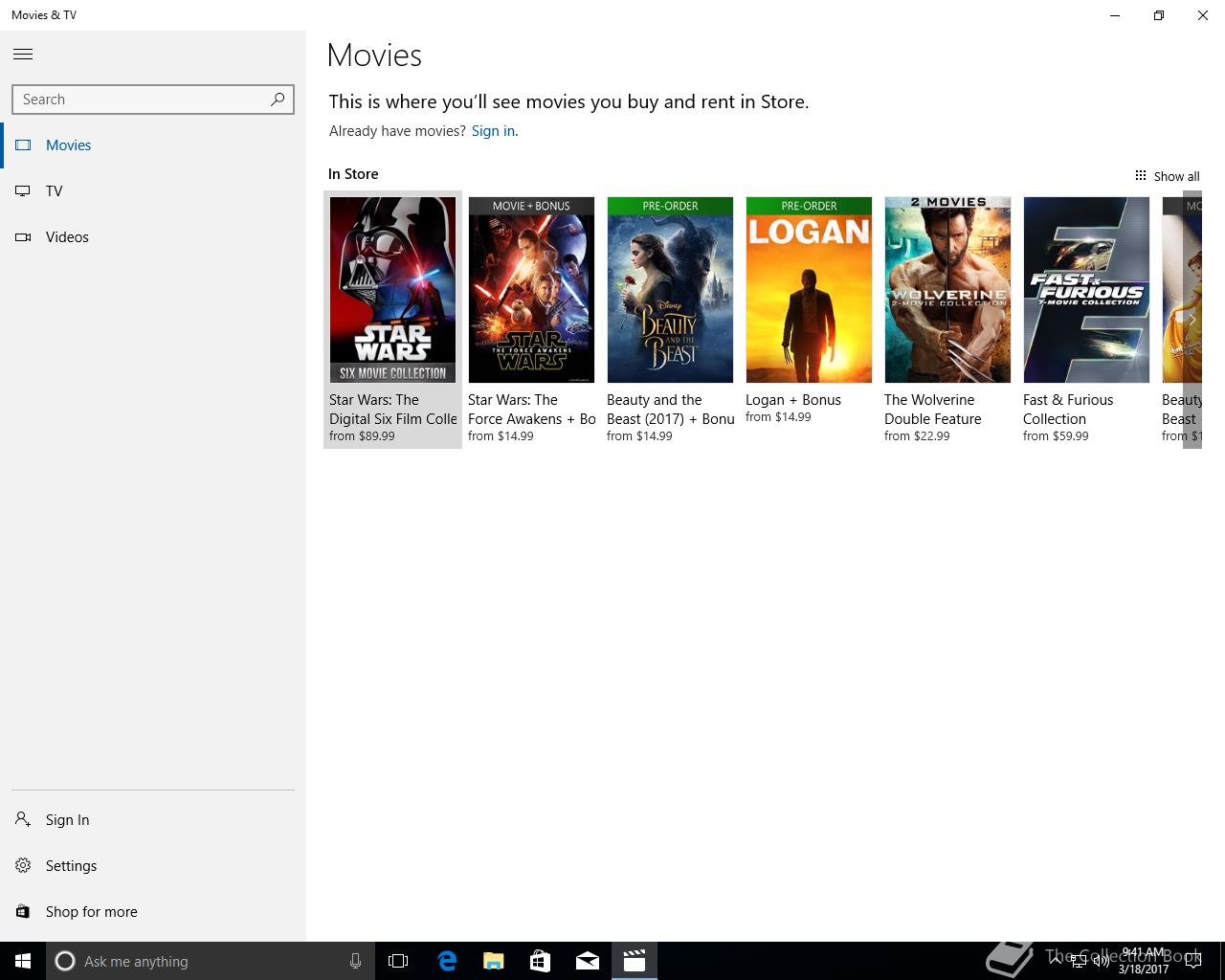Open The Wolverine 2 Movies poster
1225x980 pixels.
point(947,290)
